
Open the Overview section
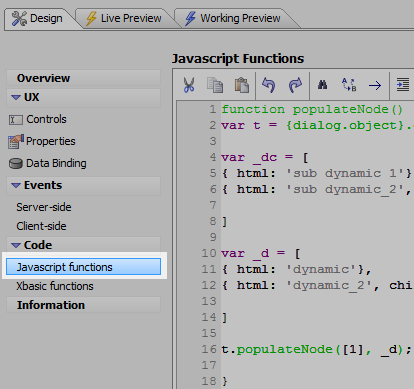pos(83,78)
